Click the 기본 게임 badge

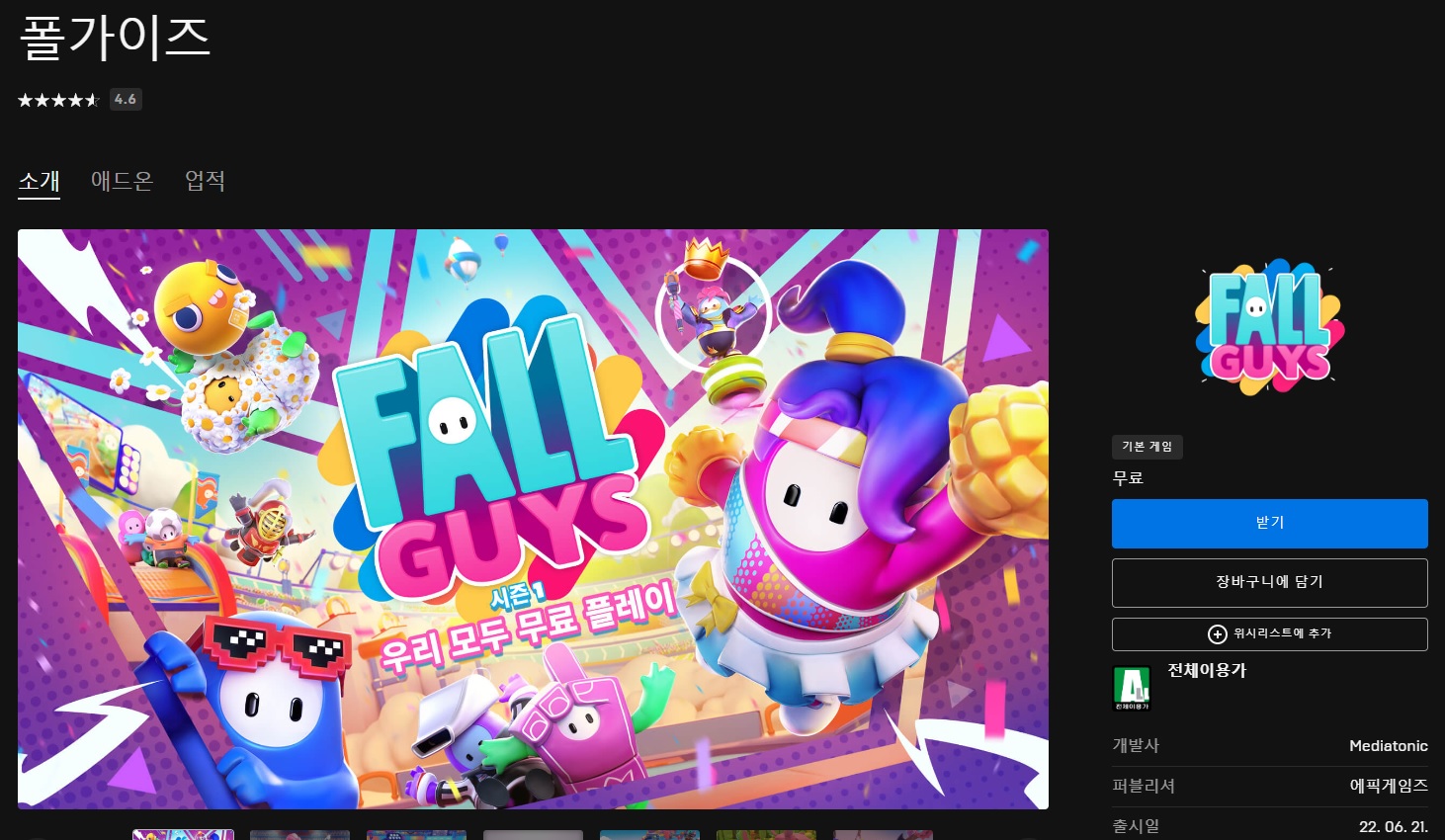coord(1147,447)
